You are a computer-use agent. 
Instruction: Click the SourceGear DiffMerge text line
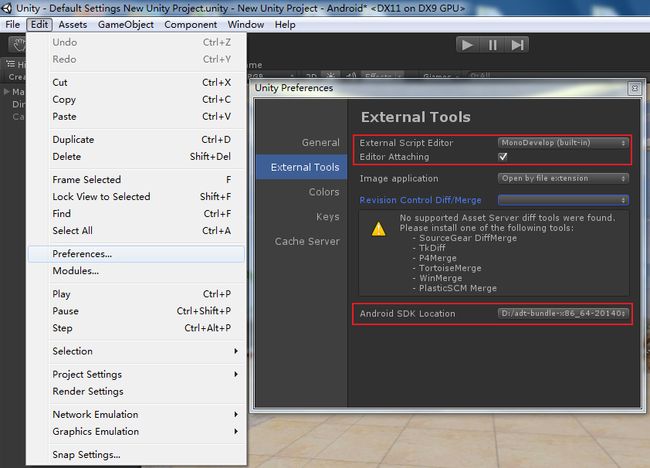[x=468, y=238]
